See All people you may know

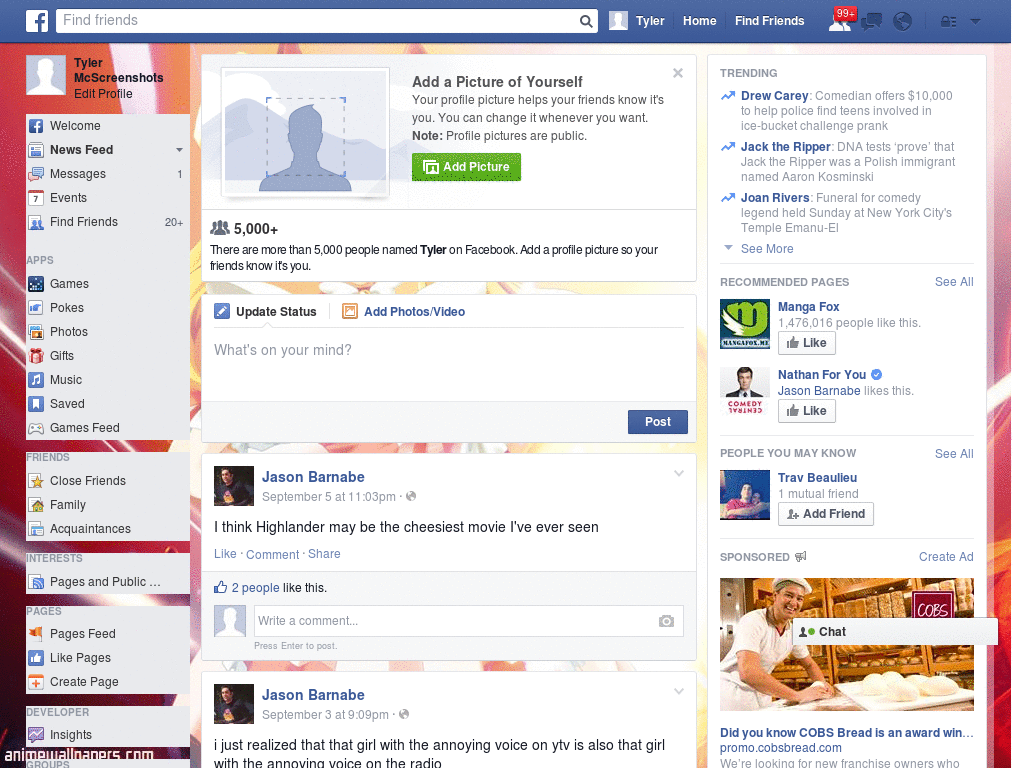(x=953, y=454)
